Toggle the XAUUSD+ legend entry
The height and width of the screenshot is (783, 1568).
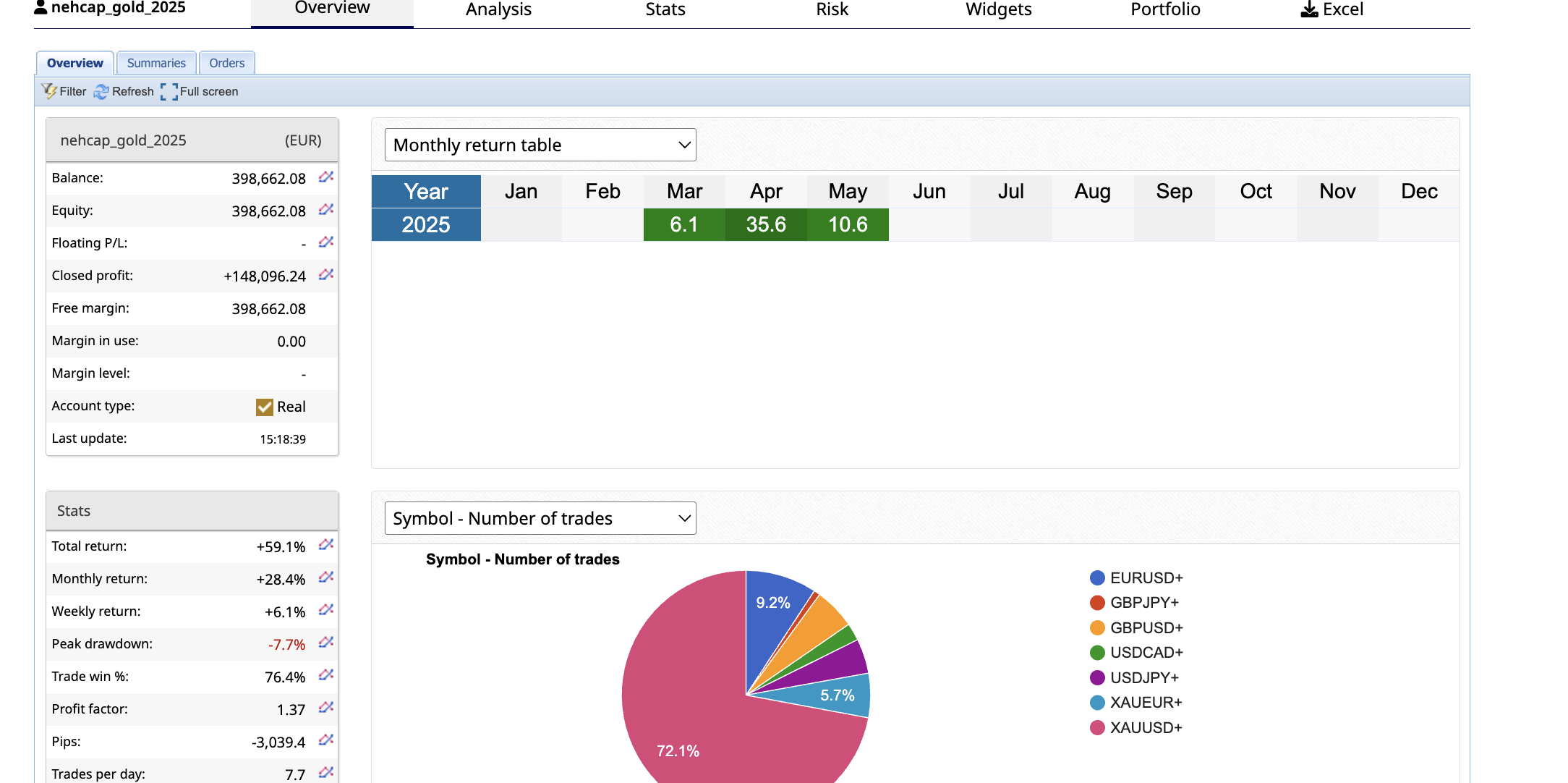(x=1146, y=727)
